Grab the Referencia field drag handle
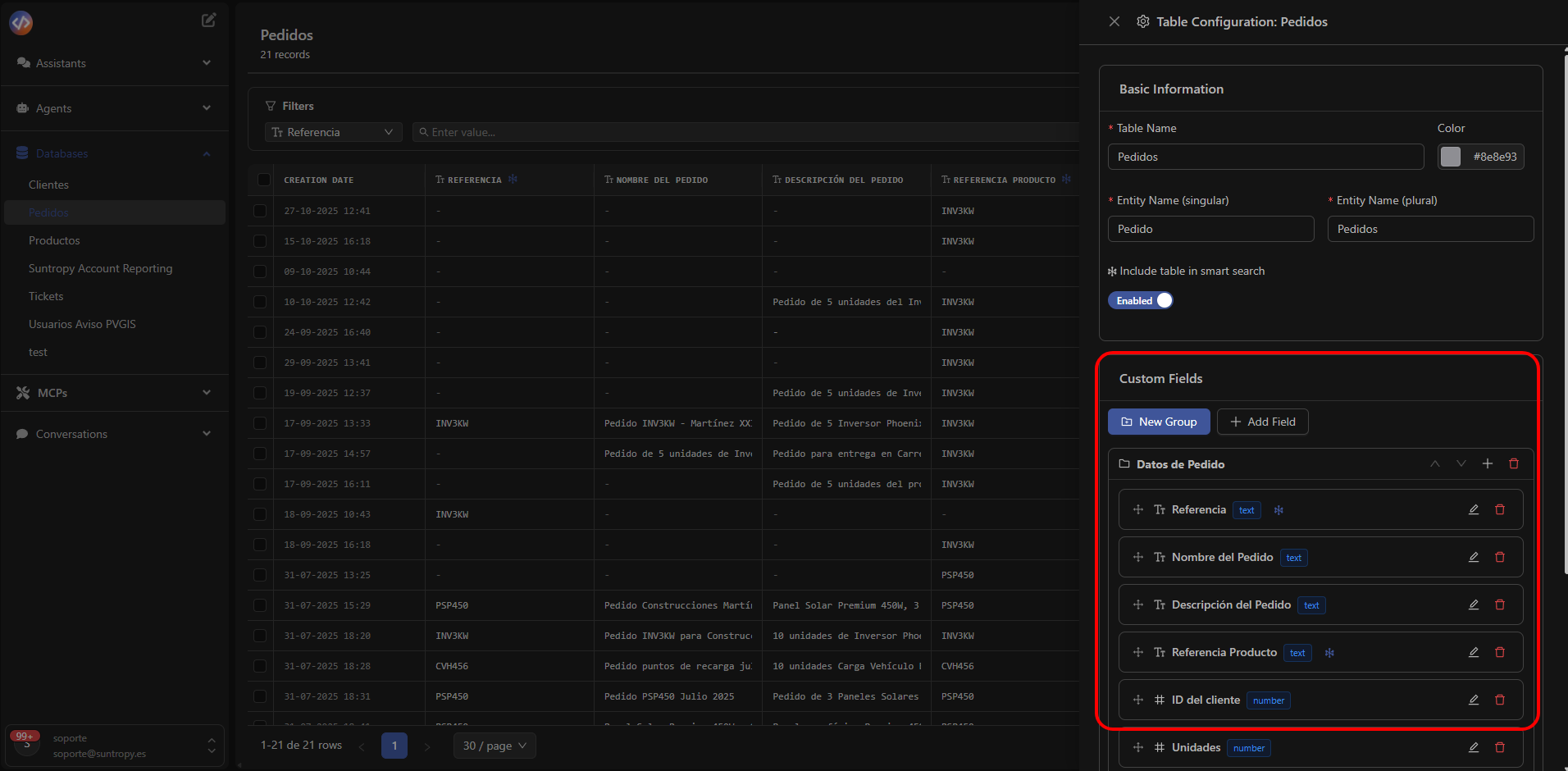Image resolution: width=1568 pixels, height=771 pixels. point(1138,509)
